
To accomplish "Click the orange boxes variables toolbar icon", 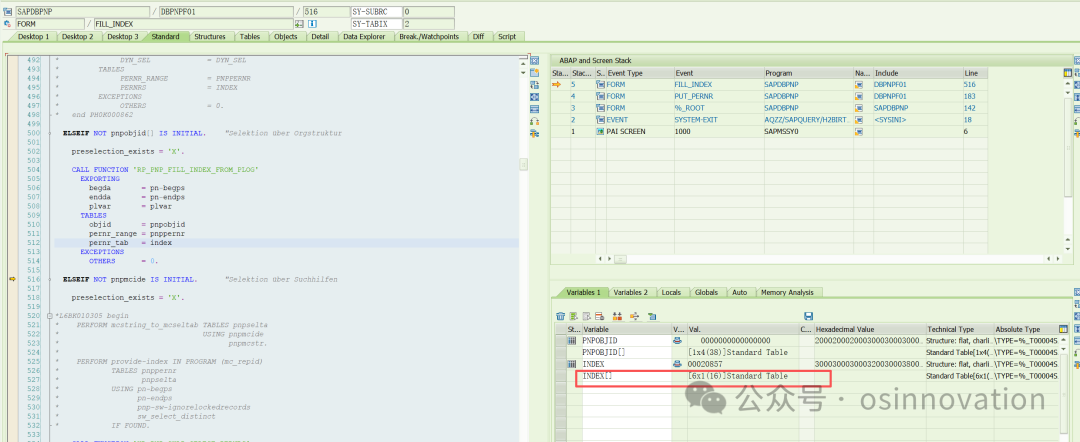I will 617,316.
